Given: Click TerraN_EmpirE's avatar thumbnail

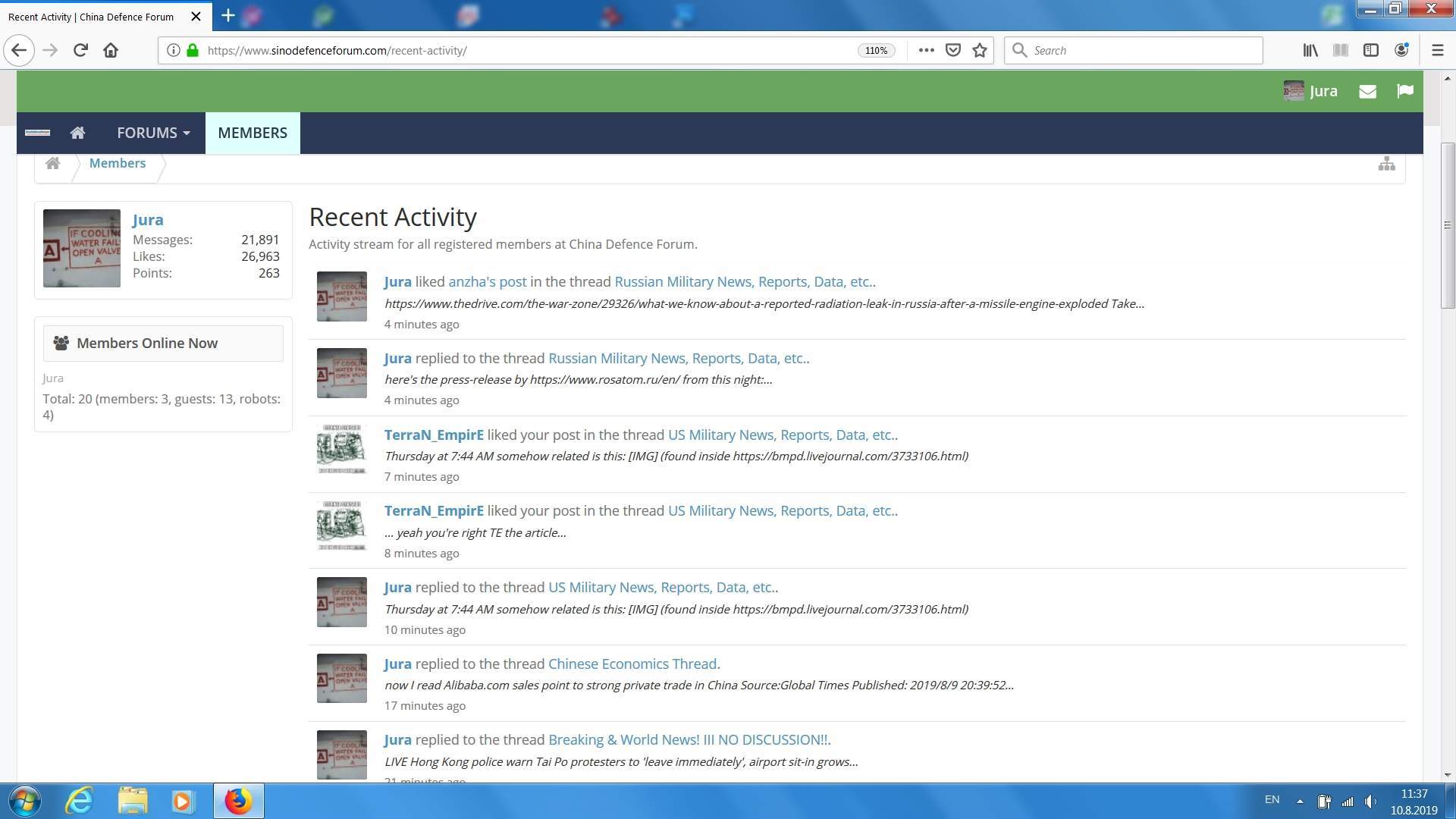Looking at the screenshot, I should click(x=341, y=450).
